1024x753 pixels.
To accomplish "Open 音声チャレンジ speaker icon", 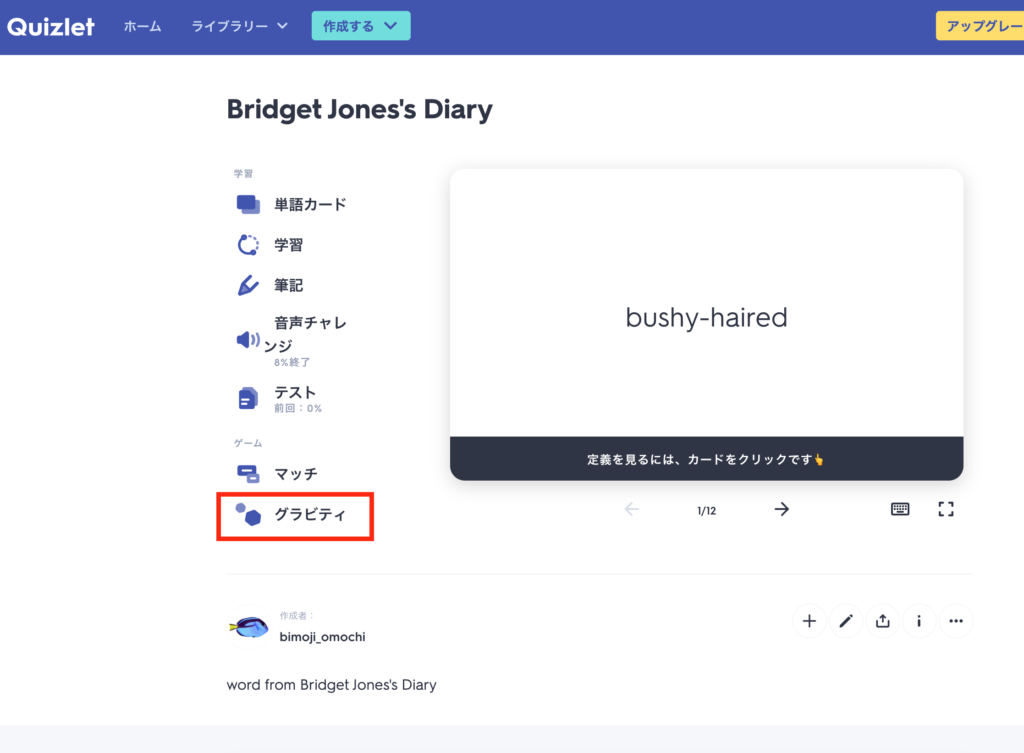I will pyautogui.click(x=248, y=340).
